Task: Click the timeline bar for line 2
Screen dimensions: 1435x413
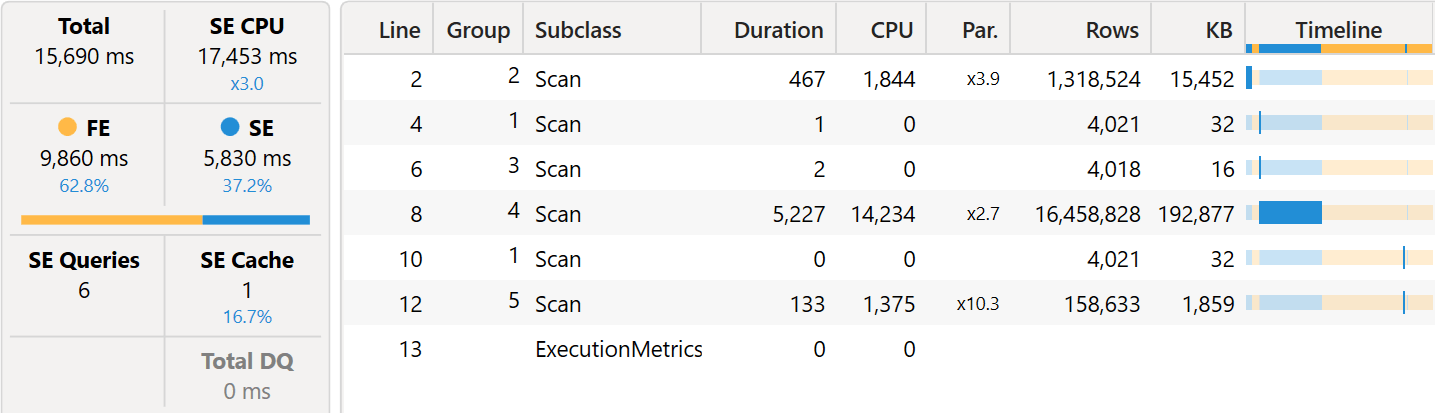Action: [x=1249, y=78]
